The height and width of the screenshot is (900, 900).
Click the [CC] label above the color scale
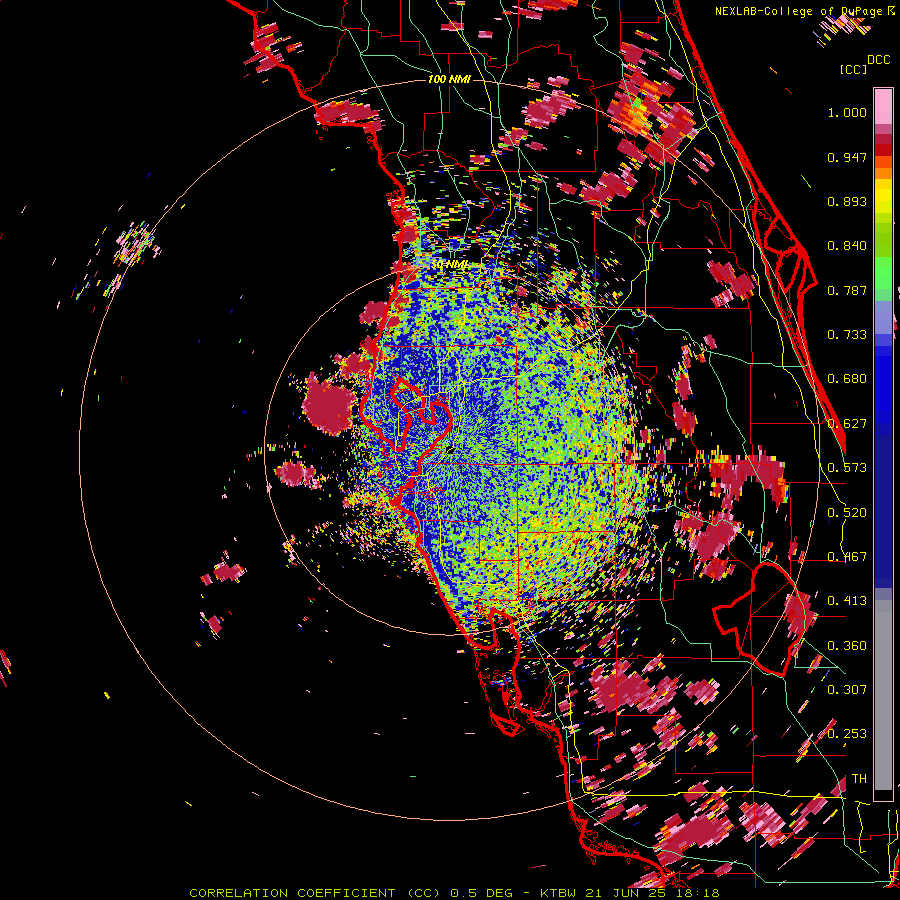tap(853, 69)
